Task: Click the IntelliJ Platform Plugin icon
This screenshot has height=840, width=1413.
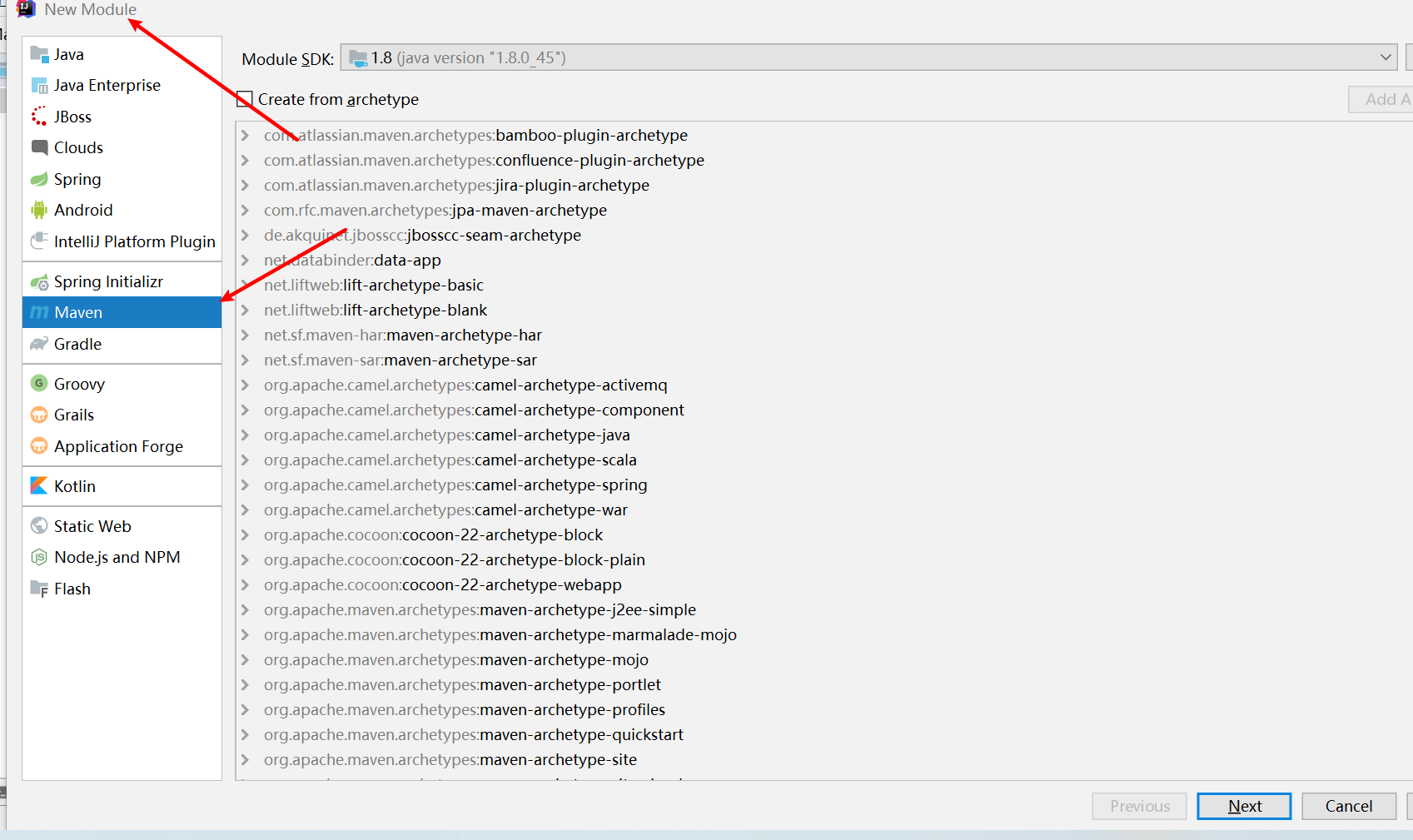Action: [x=39, y=241]
